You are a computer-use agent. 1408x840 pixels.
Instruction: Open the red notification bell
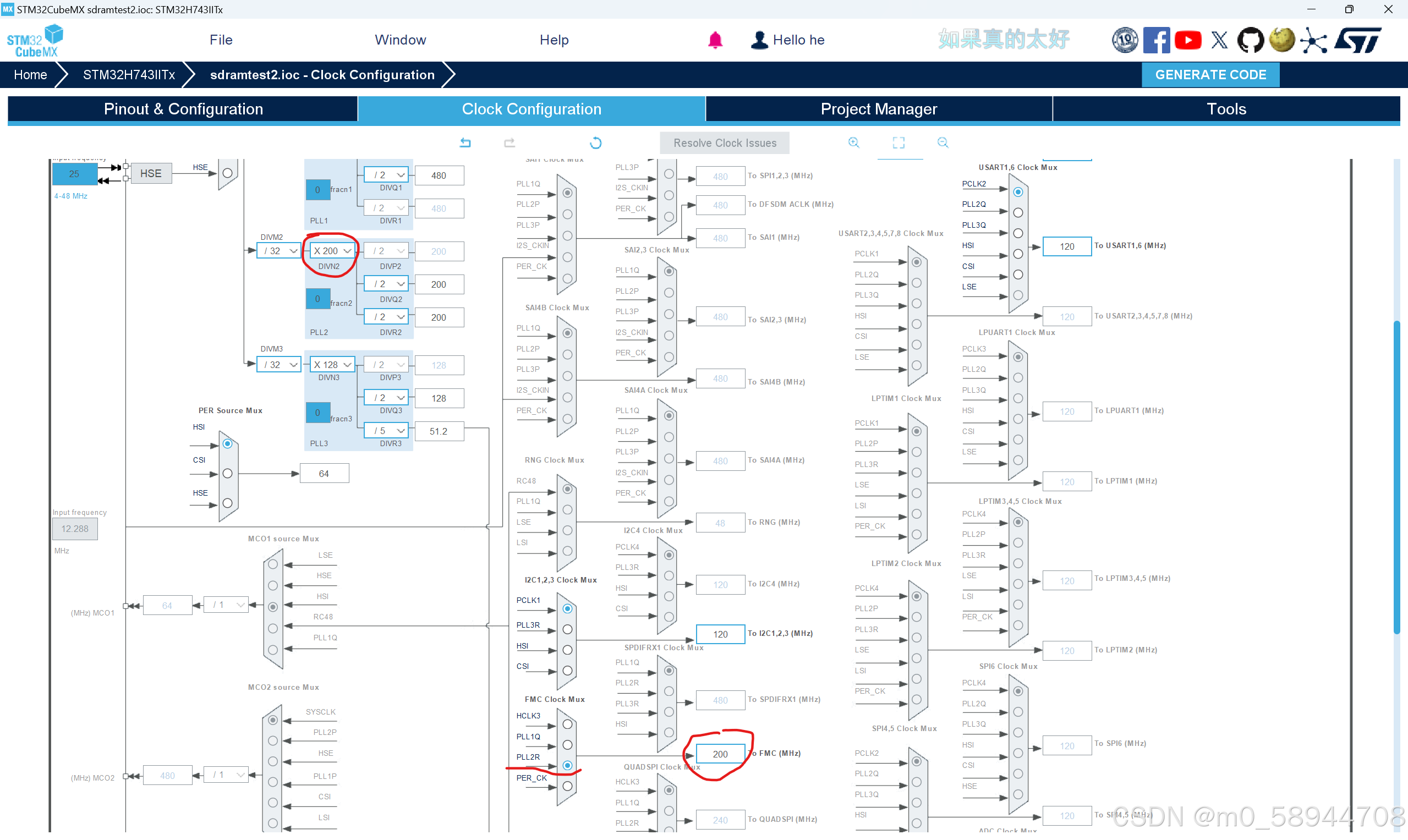pyautogui.click(x=715, y=40)
